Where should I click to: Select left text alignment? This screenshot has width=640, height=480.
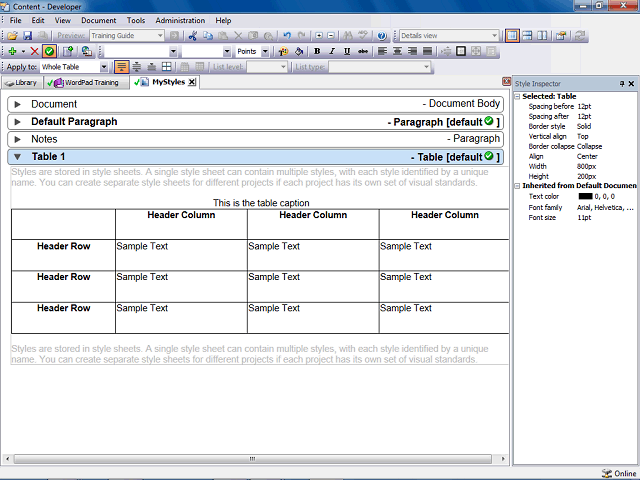click(382, 51)
